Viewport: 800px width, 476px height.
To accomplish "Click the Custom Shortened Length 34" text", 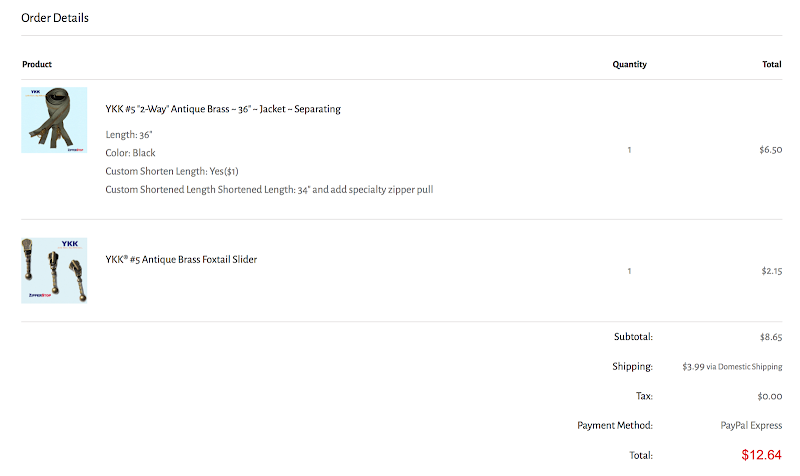I will pyautogui.click(x=268, y=190).
